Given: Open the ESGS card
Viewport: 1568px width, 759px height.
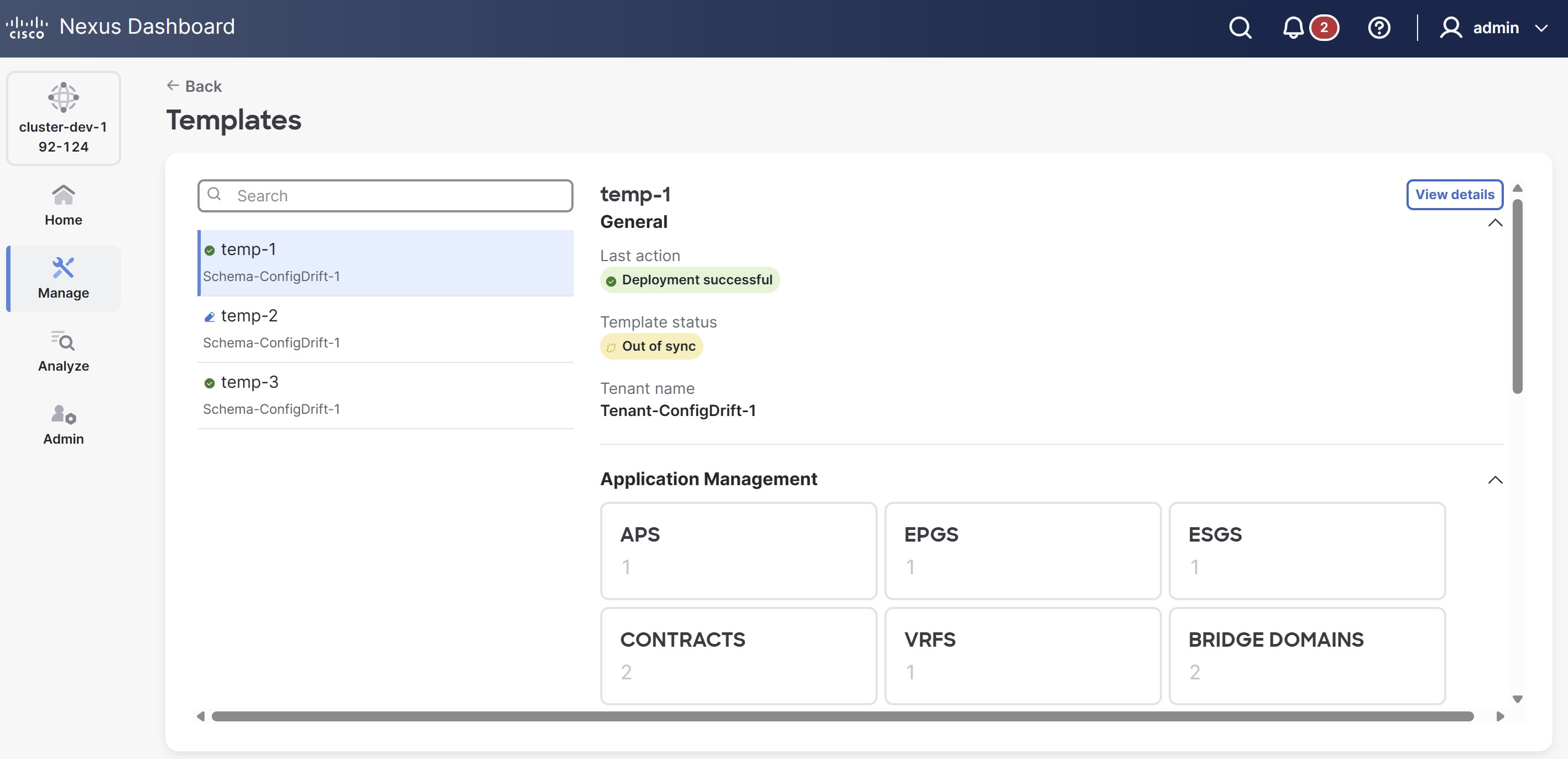Looking at the screenshot, I should click(x=1307, y=551).
